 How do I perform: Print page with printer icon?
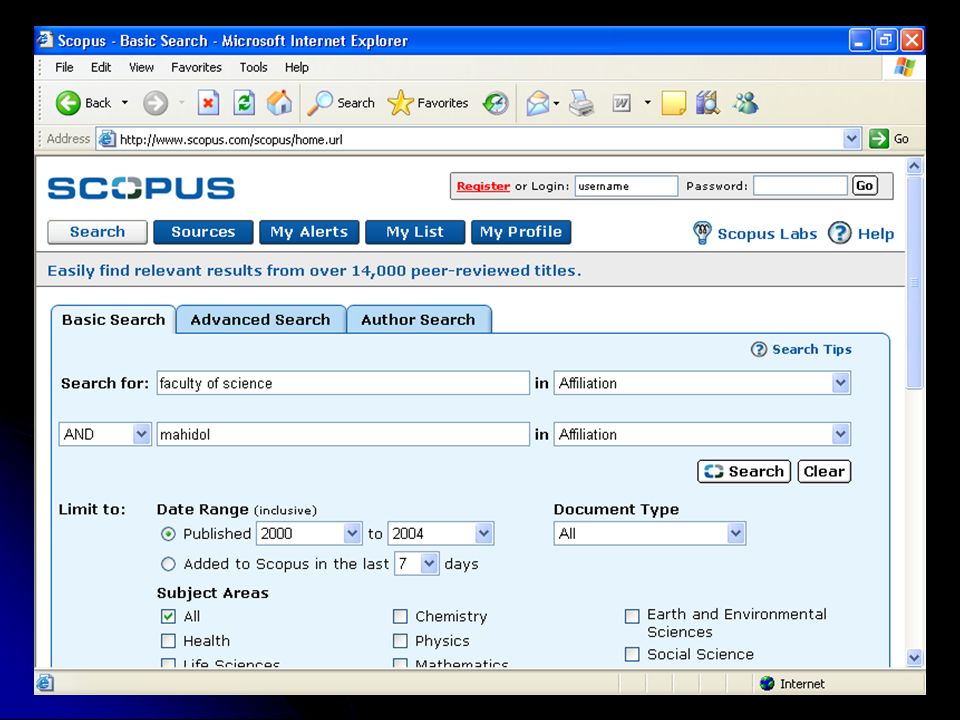pos(581,103)
